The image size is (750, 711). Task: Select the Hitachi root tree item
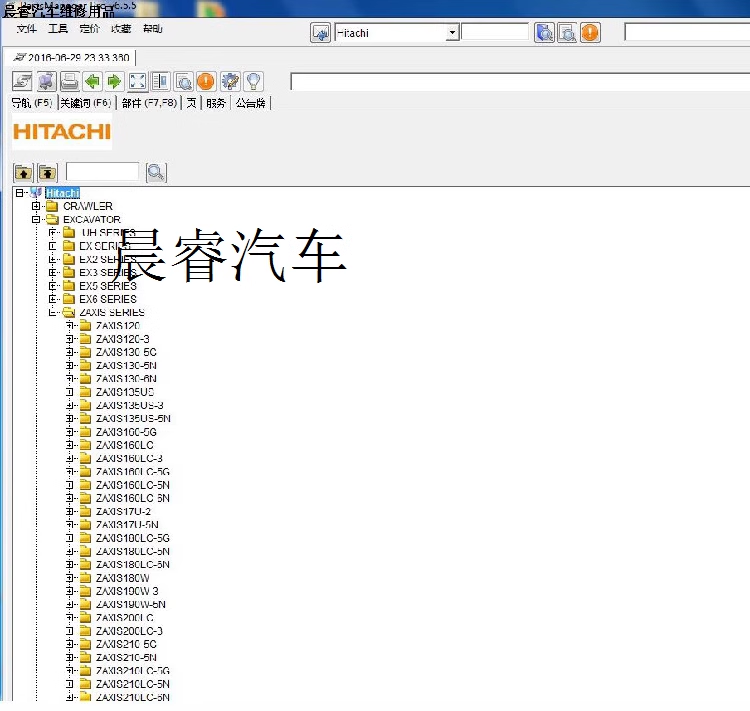[x=63, y=193]
